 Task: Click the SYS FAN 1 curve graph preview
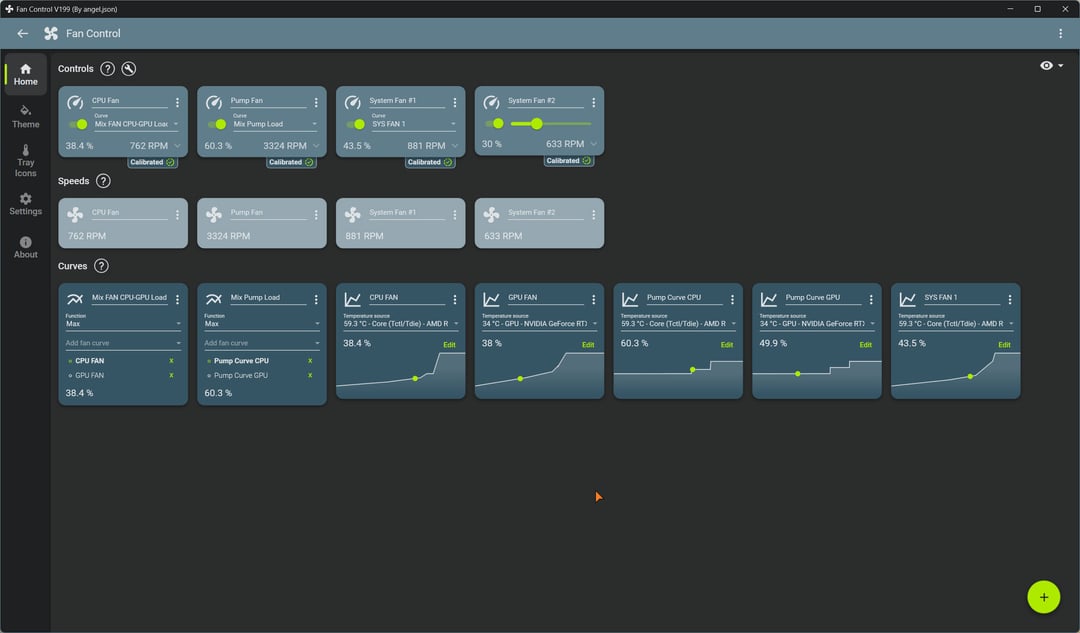(x=955, y=377)
